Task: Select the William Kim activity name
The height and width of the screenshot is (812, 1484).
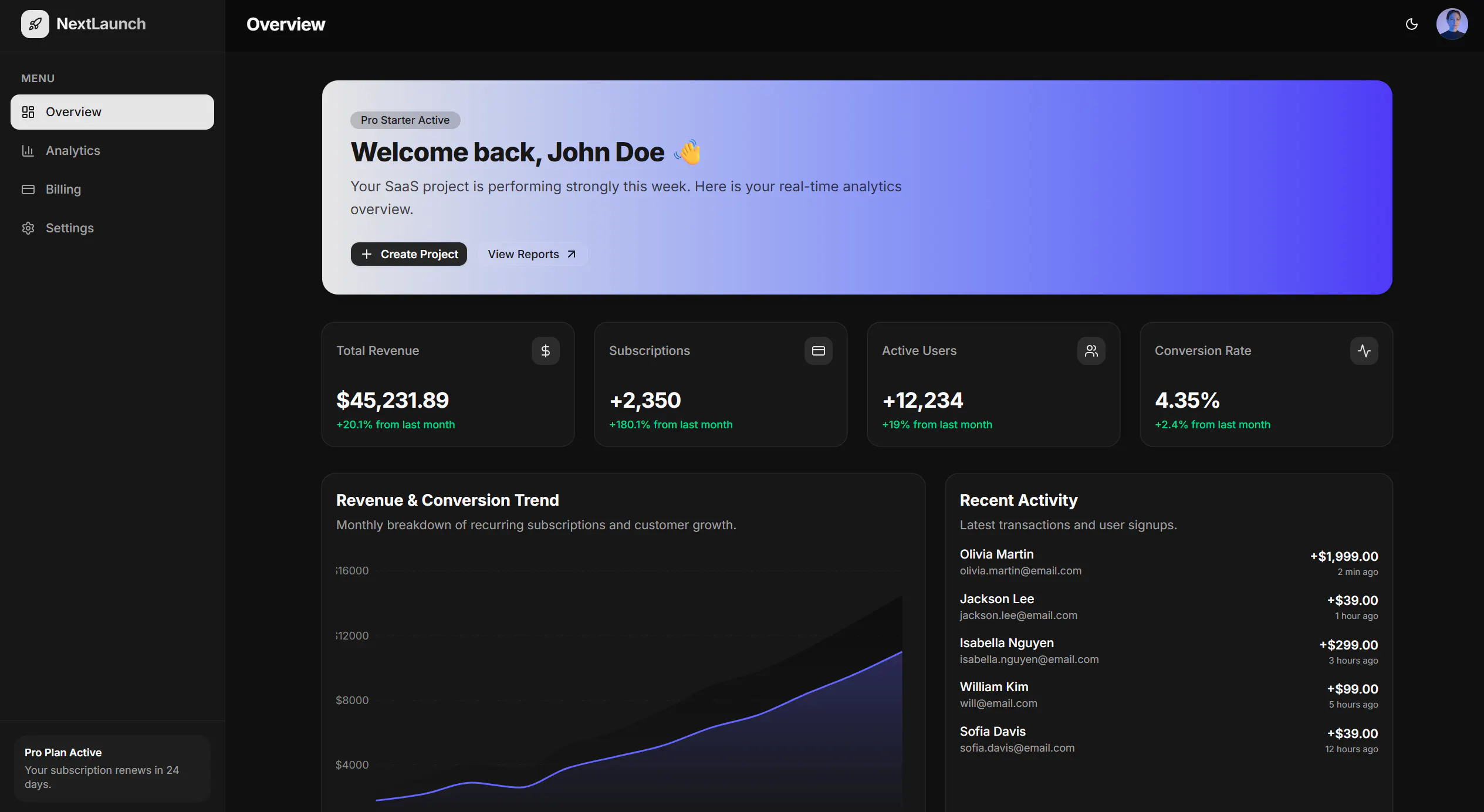Action: coord(994,687)
